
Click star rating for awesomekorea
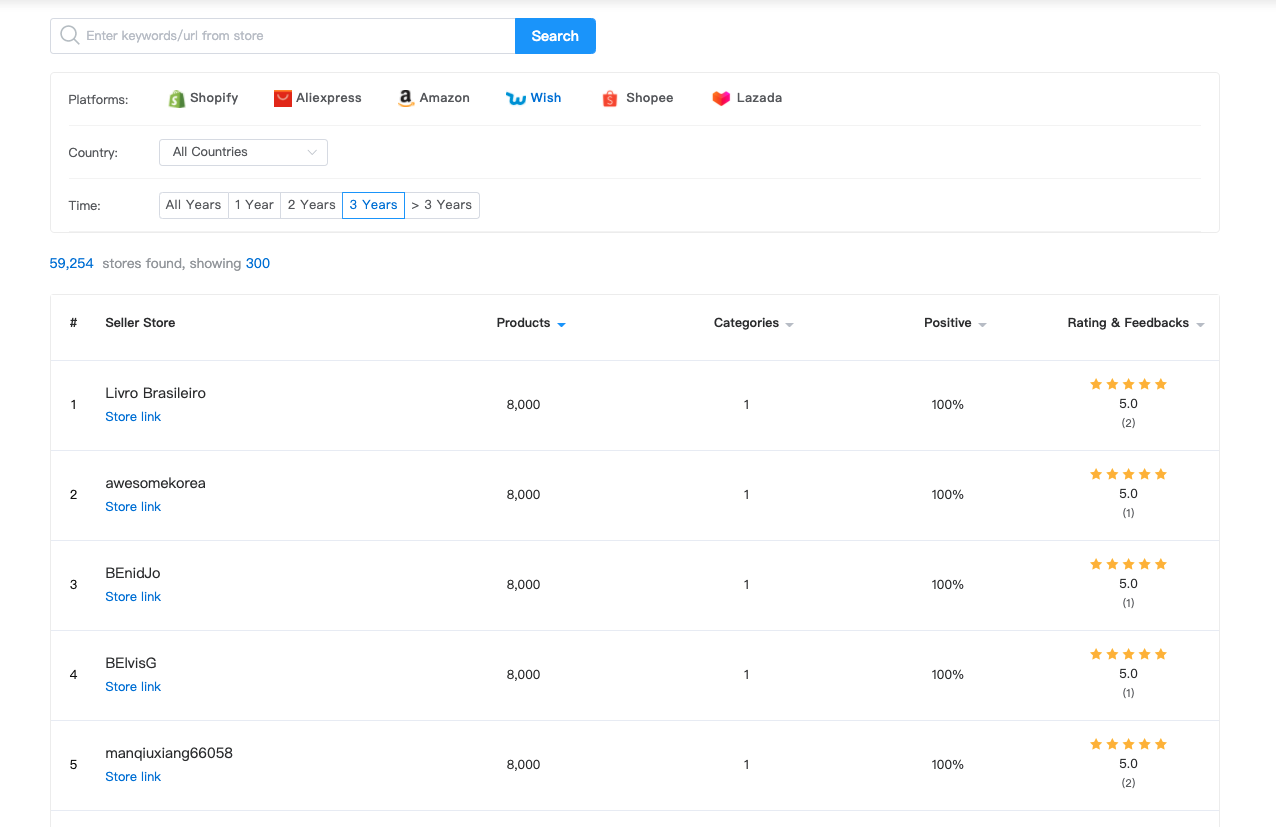[1128, 474]
